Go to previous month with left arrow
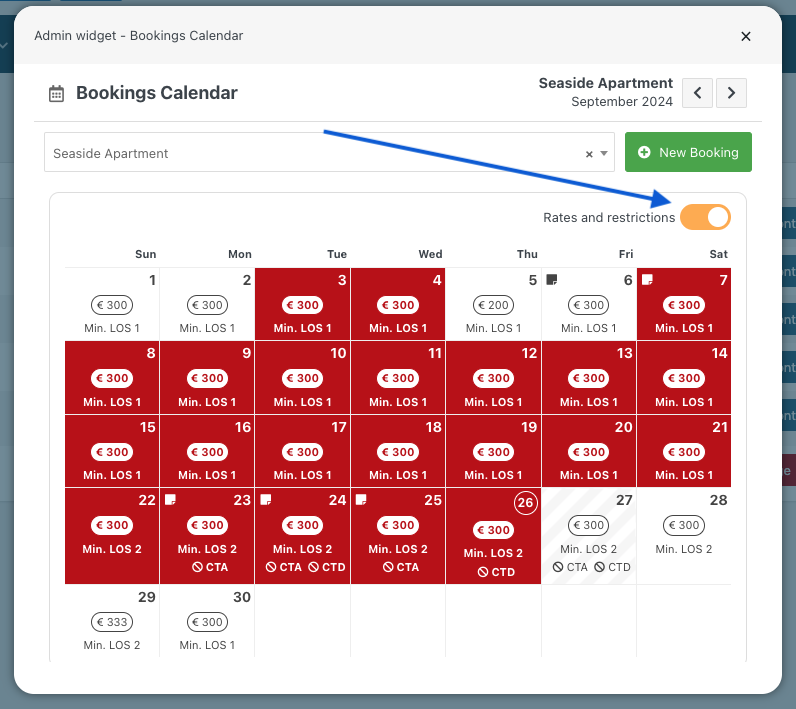 tap(697, 93)
